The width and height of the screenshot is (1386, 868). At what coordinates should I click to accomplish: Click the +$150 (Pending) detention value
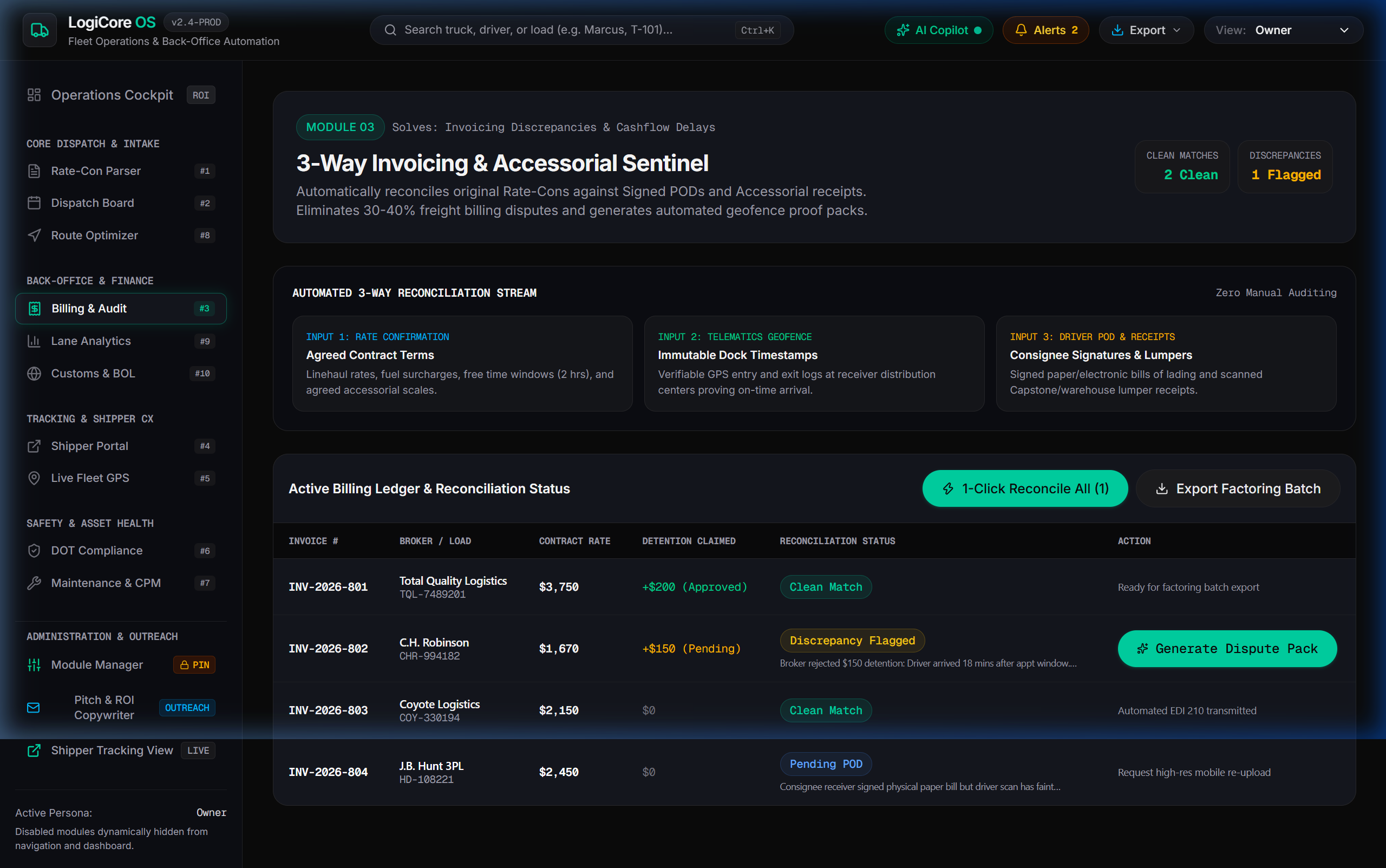(x=691, y=649)
